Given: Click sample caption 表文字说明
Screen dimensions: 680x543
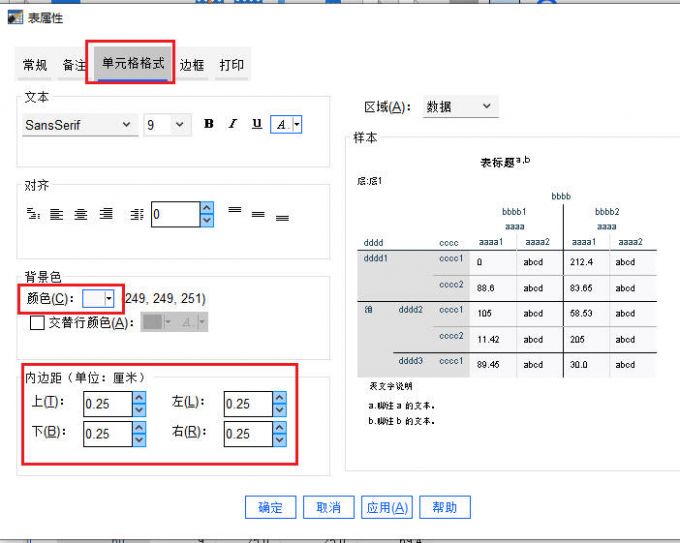Looking at the screenshot, I should click(x=391, y=386).
